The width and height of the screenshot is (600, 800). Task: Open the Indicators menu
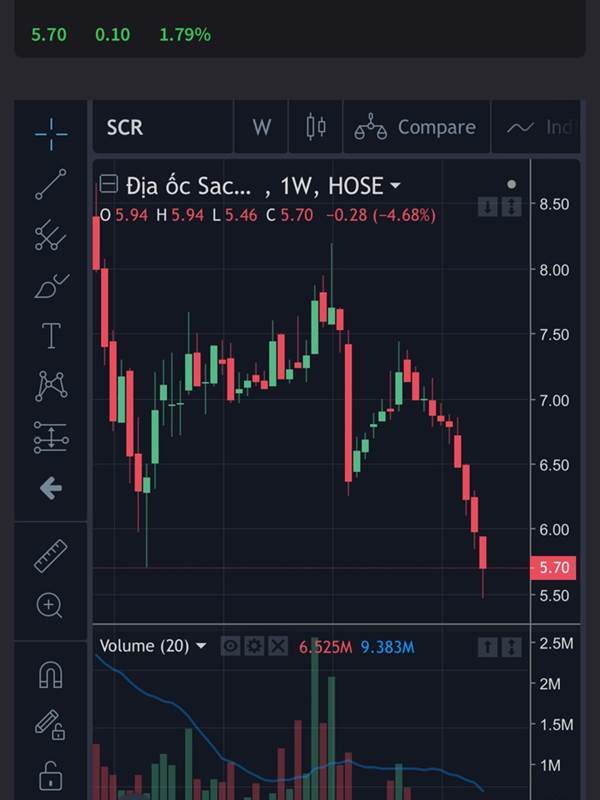pyautogui.click(x=536, y=127)
